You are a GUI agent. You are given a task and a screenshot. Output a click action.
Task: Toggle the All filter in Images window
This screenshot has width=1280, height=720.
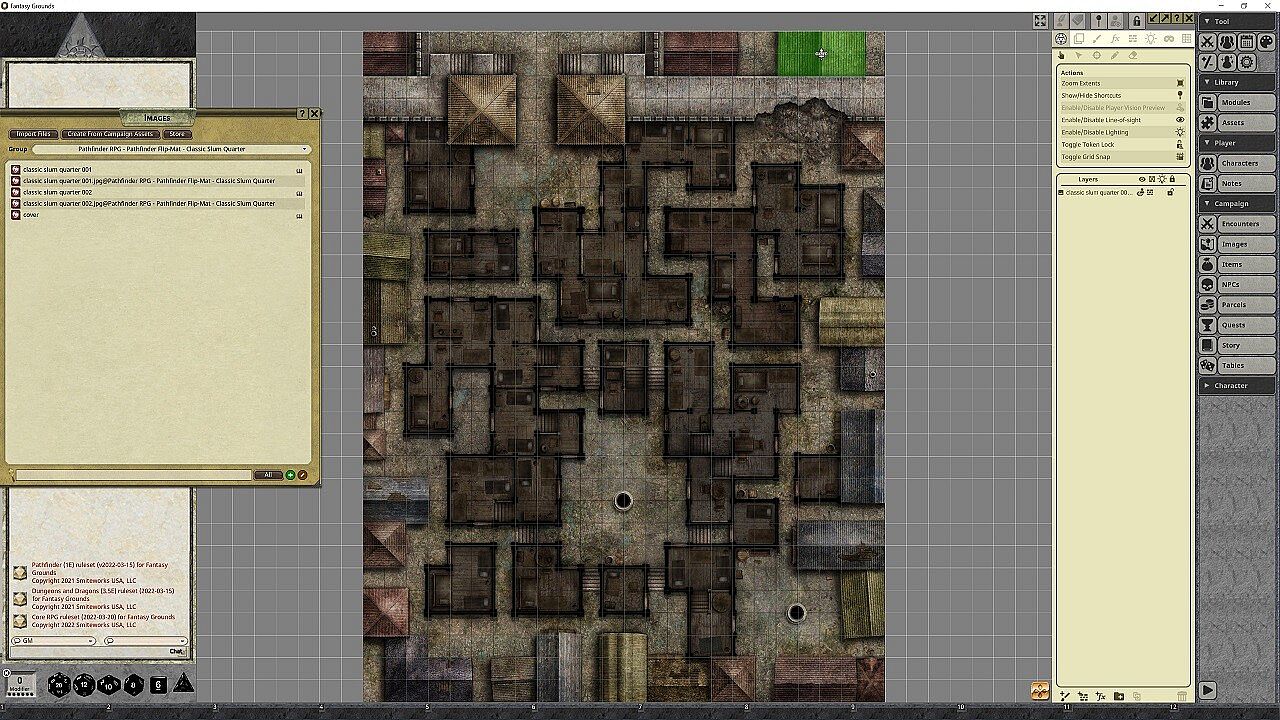(x=267, y=475)
